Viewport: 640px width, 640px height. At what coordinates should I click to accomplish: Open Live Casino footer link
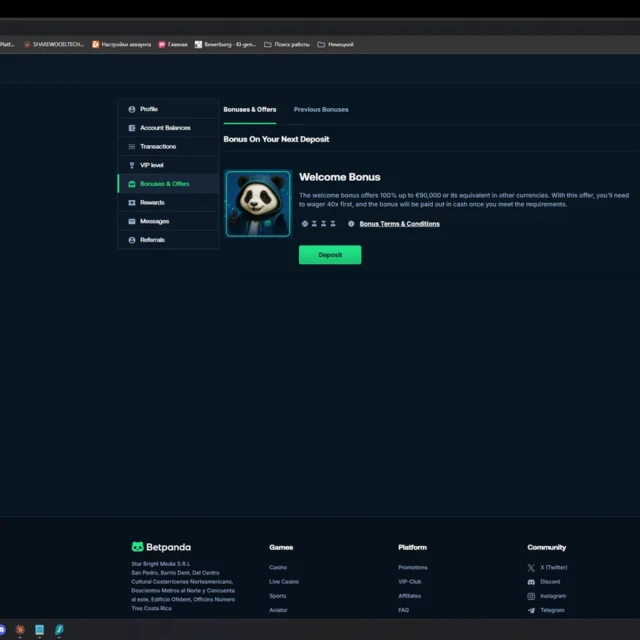click(284, 582)
